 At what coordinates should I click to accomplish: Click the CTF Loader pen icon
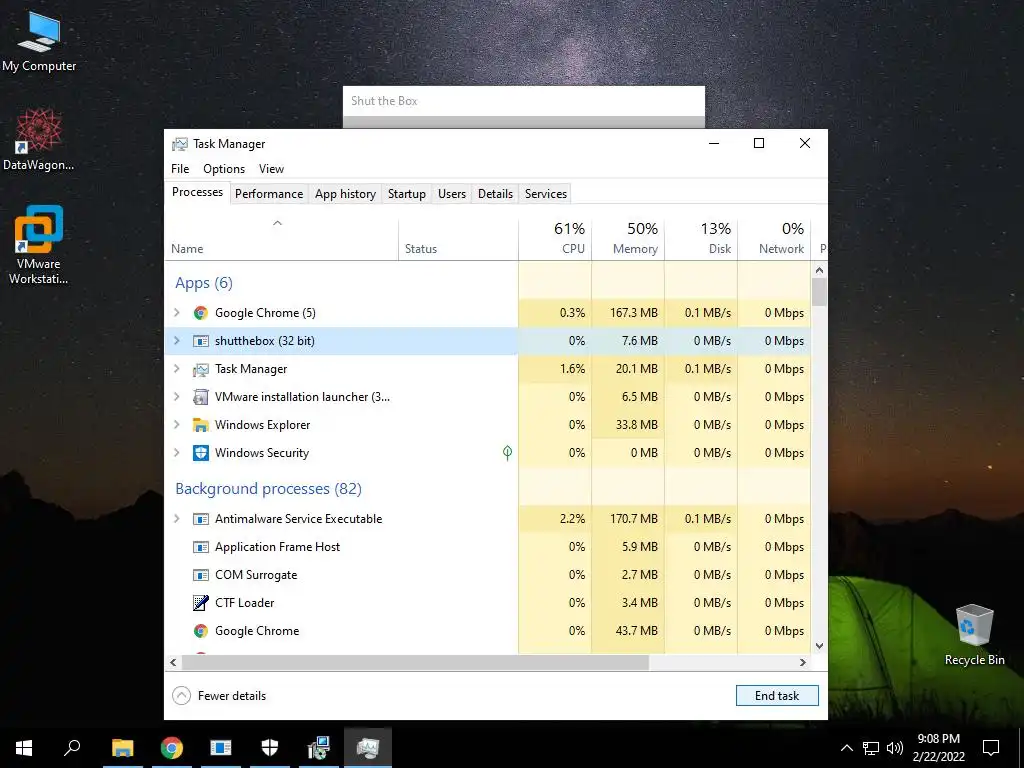click(x=200, y=603)
